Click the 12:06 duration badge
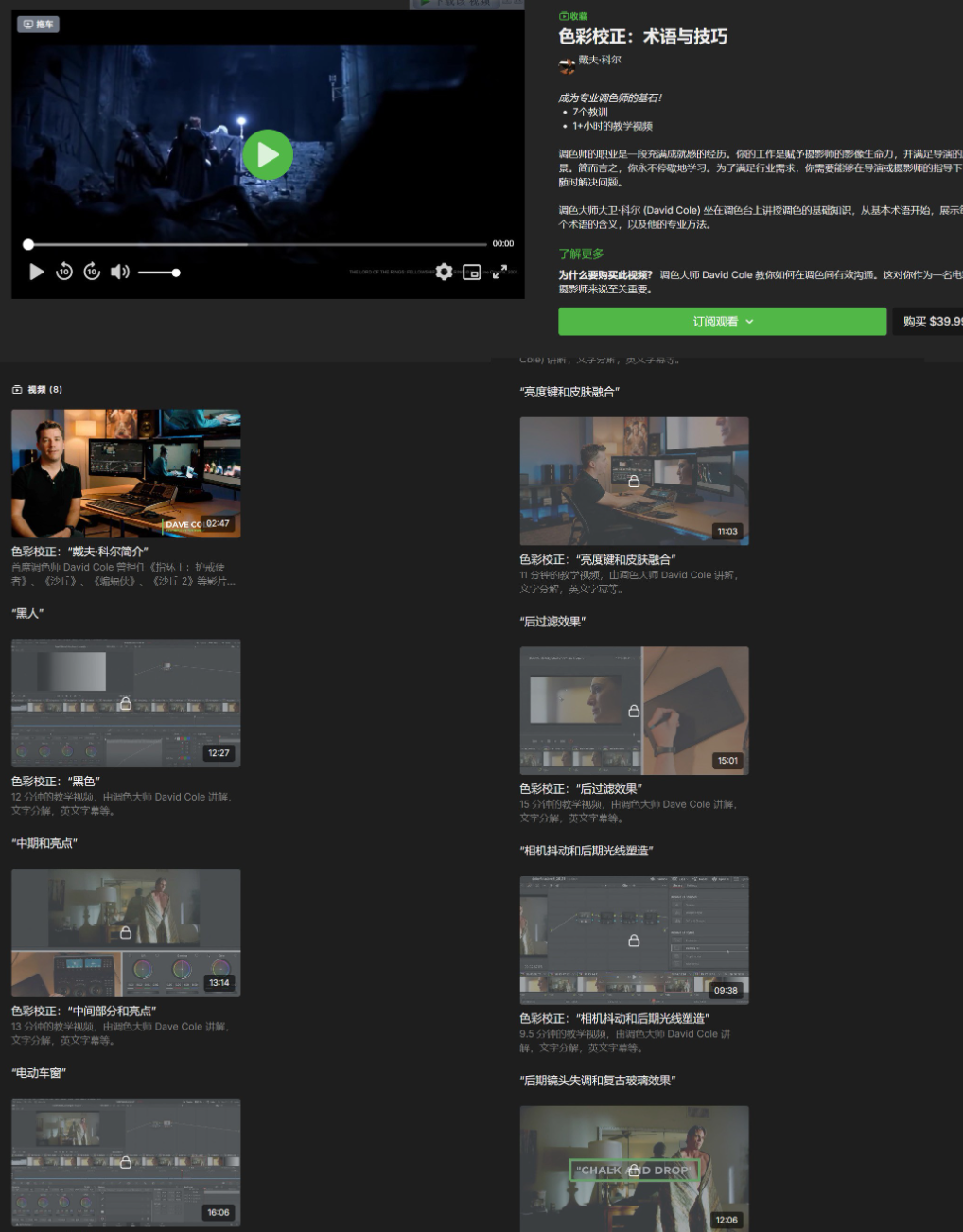The image size is (963, 1232). coord(727,1221)
